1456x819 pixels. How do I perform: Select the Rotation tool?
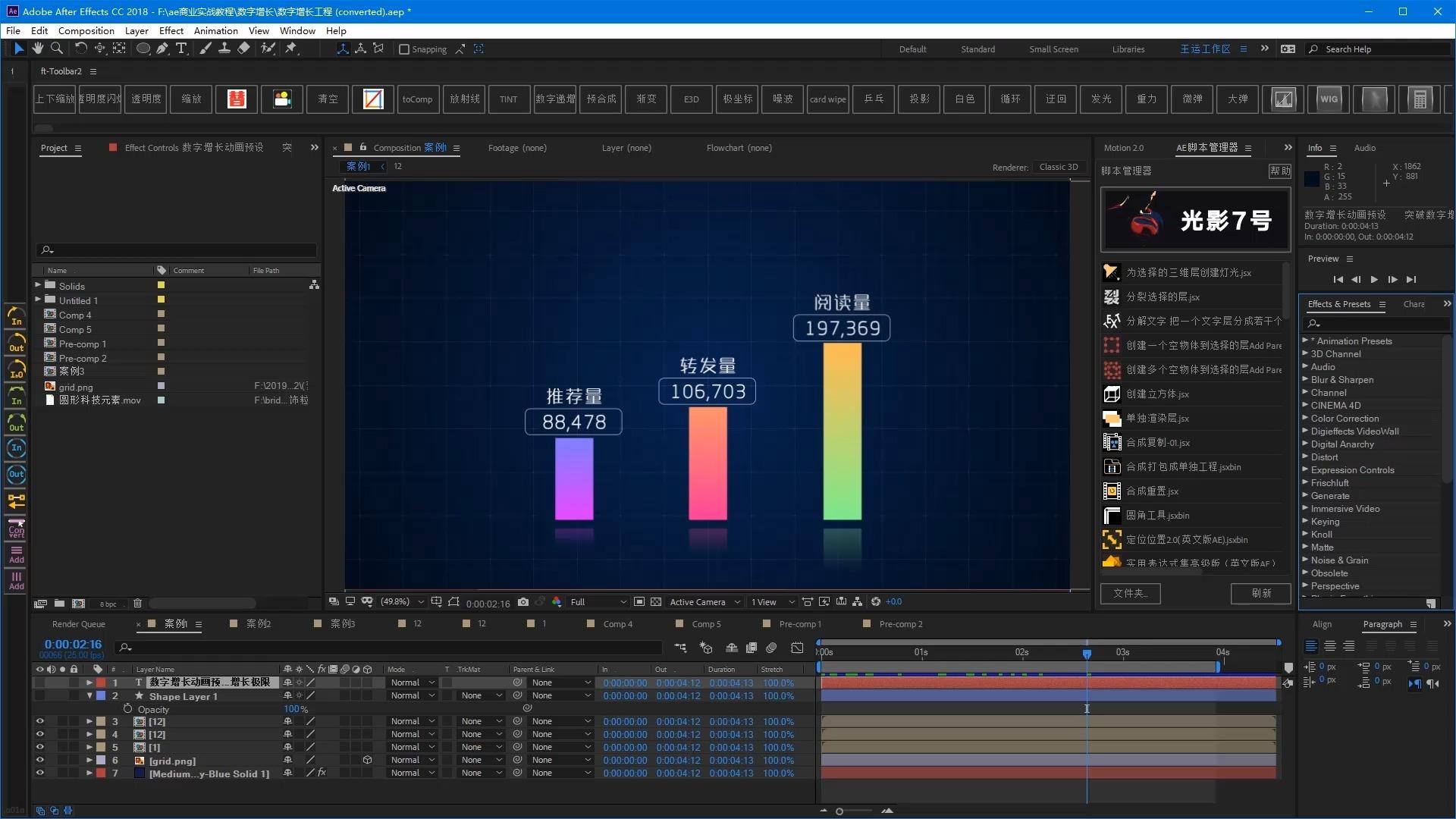coord(80,49)
